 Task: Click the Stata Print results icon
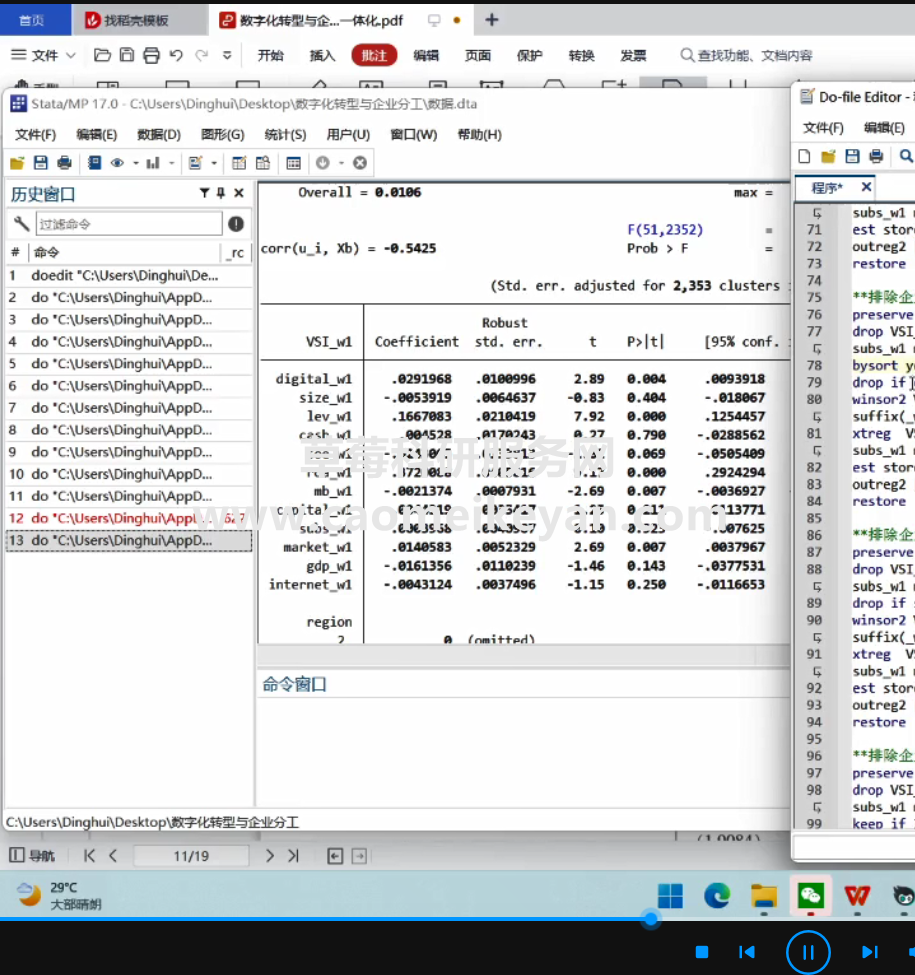tap(64, 163)
